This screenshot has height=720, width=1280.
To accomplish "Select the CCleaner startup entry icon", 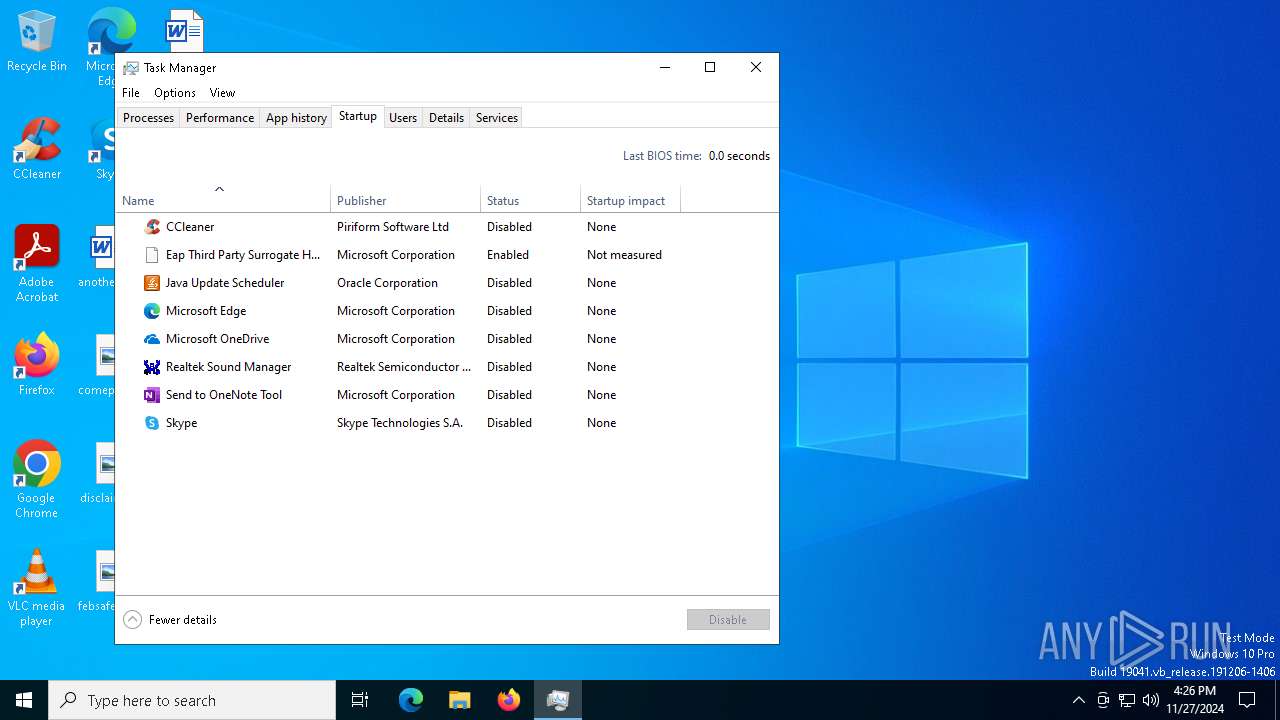I will tap(152, 227).
